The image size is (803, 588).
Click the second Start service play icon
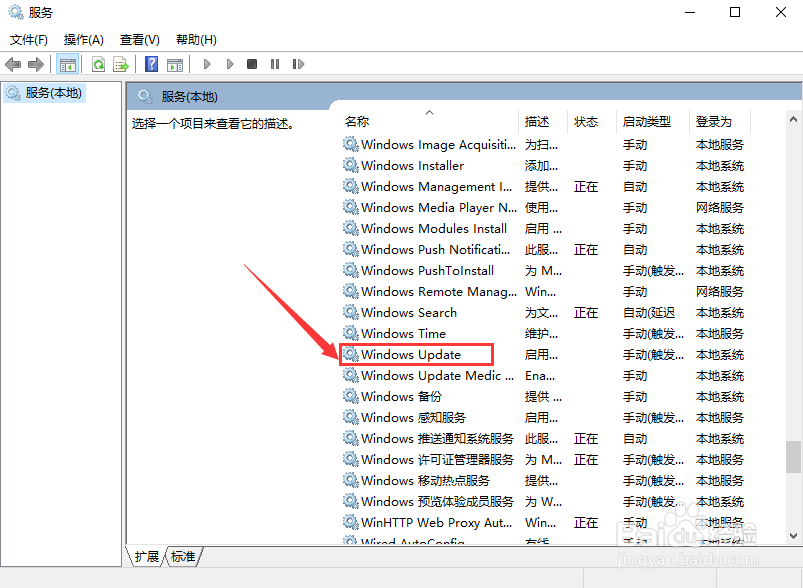click(x=230, y=64)
